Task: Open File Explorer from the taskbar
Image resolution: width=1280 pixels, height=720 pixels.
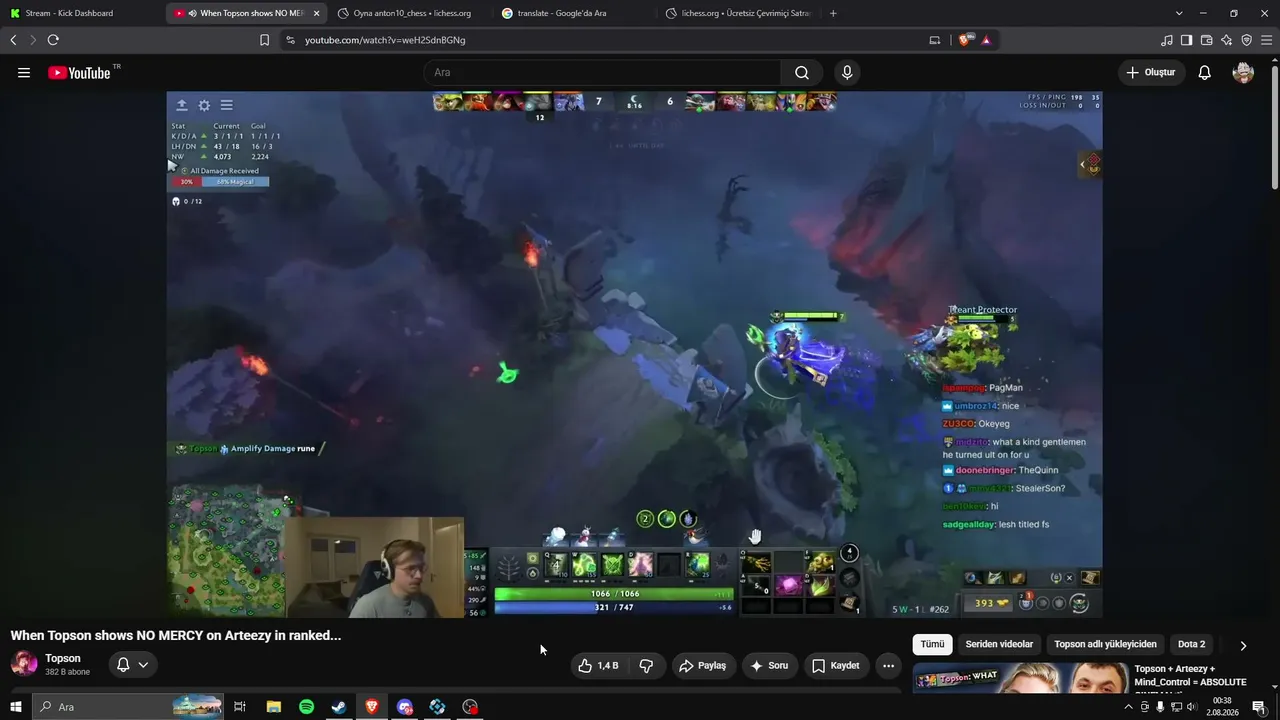Action: click(274, 707)
